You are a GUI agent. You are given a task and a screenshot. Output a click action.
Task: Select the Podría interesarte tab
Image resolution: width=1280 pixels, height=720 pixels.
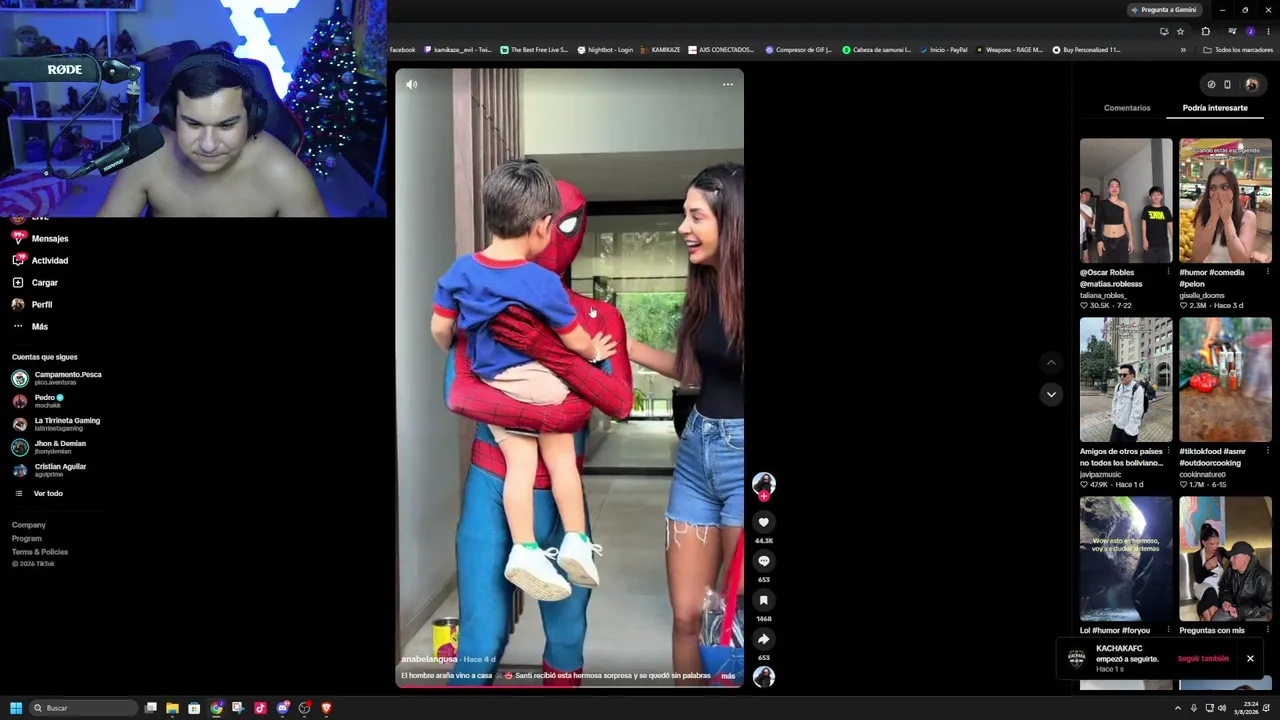[x=1215, y=108]
